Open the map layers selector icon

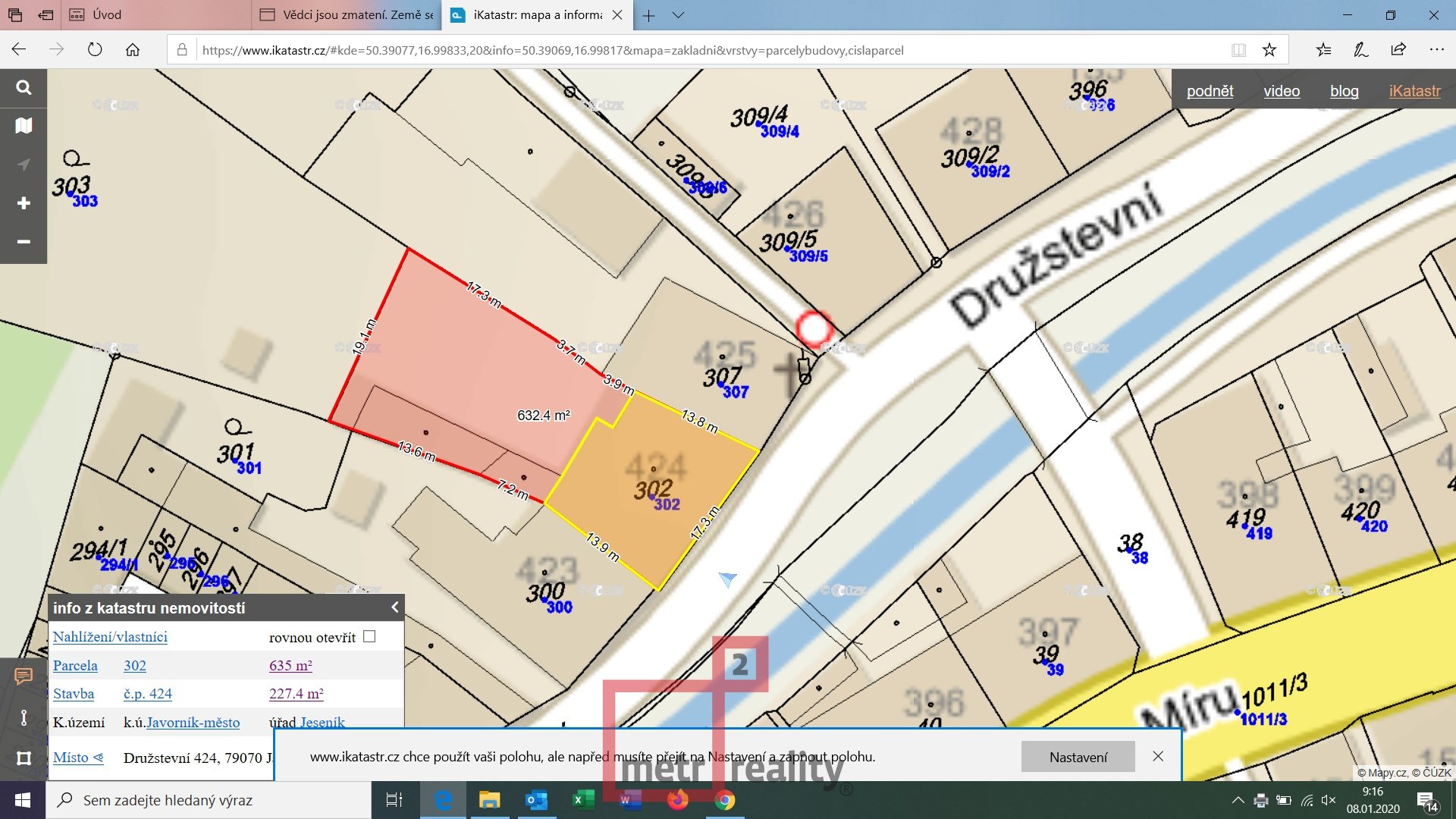pos(24,125)
